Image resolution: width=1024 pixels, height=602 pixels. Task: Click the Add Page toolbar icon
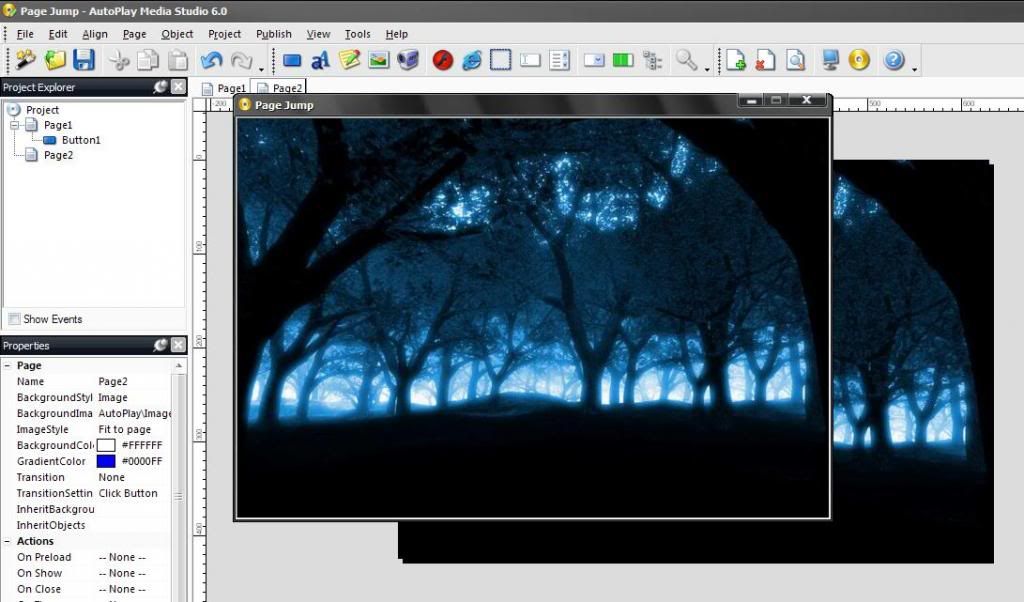pyautogui.click(x=736, y=60)
